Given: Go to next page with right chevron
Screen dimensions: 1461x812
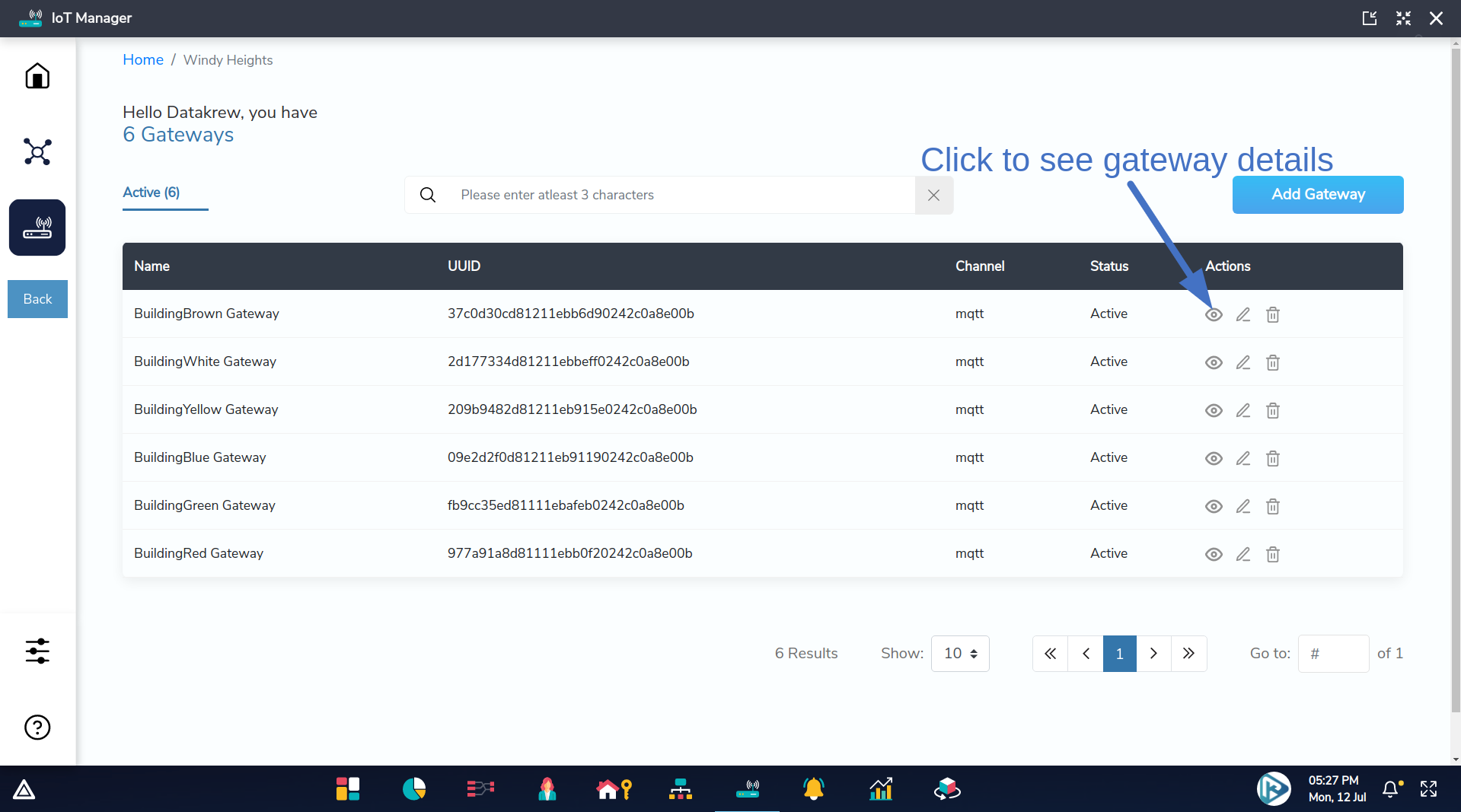Looking at the screenshot, I should [1153, 654].
